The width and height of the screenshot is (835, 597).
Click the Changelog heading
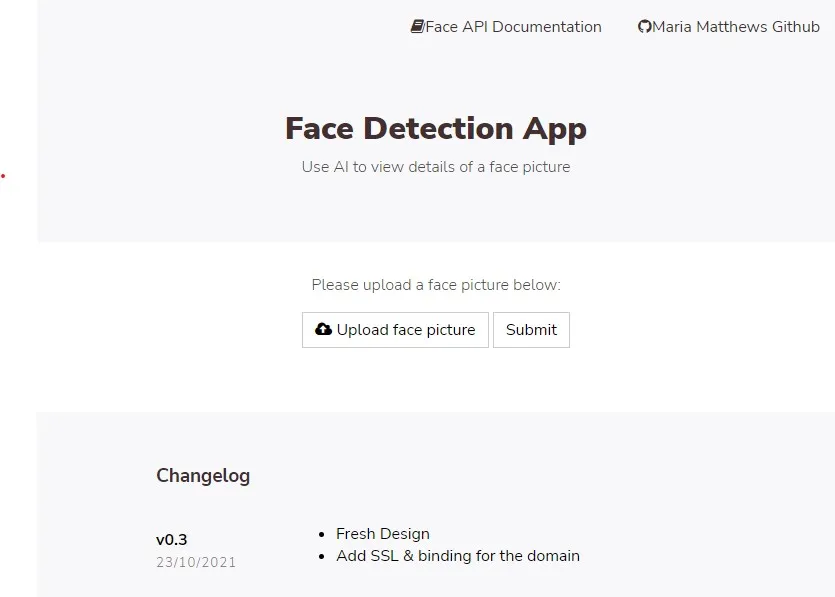pyautogui.click(x=203, y=476)
